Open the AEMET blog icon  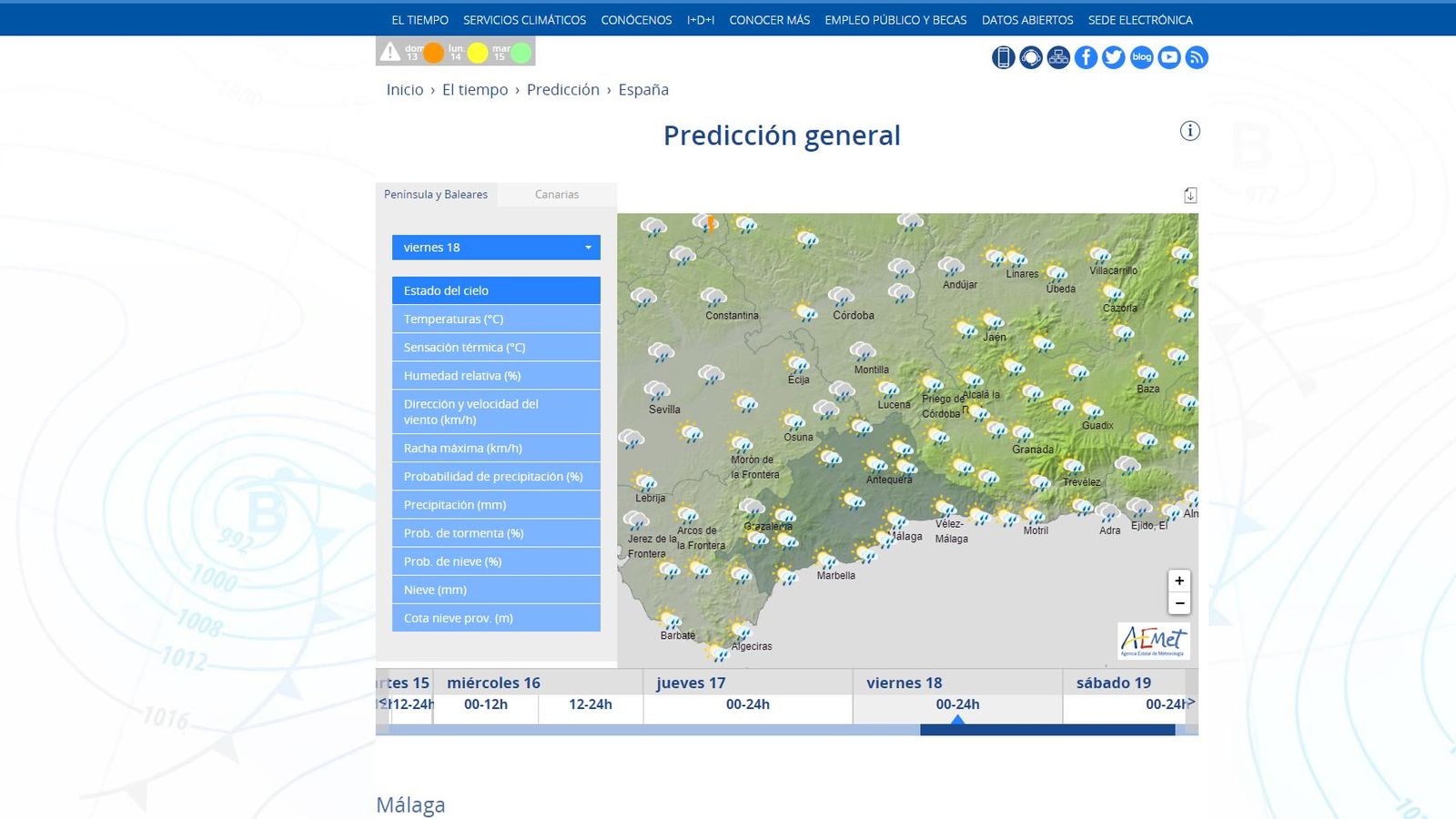(1140, 57)
